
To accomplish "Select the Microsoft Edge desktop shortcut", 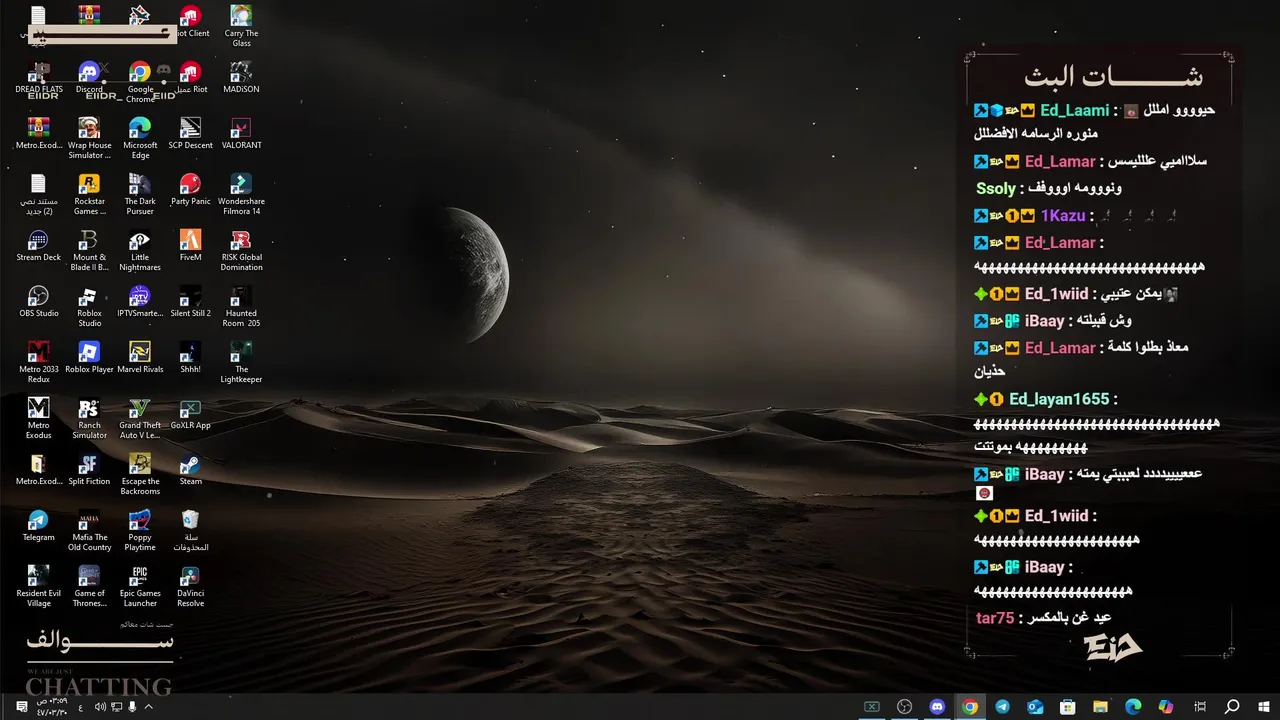I will (140, 139).
